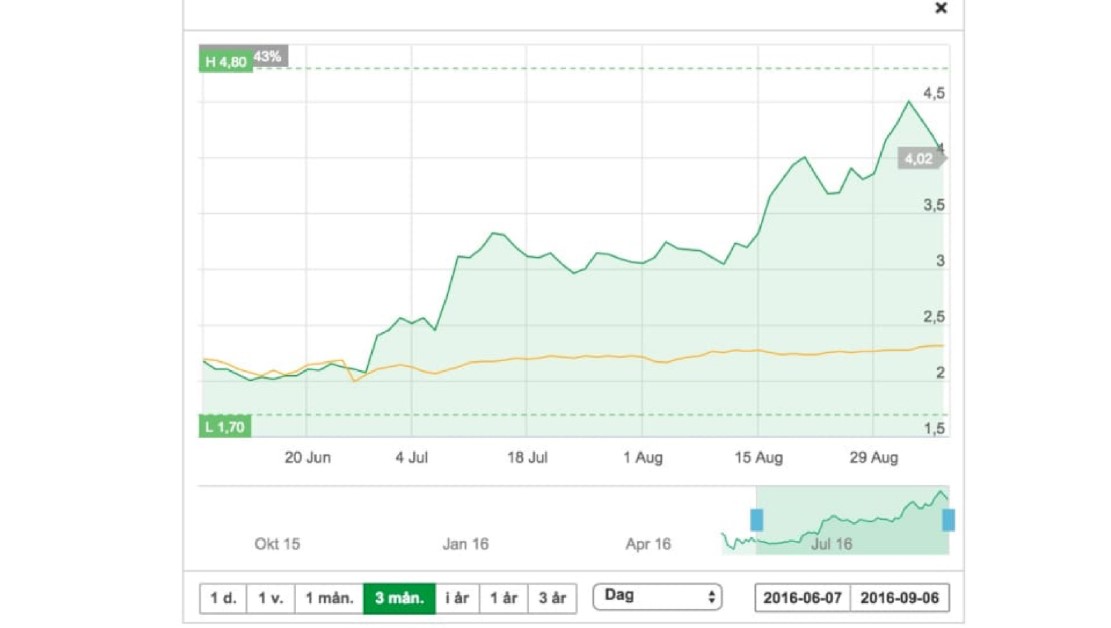Click the Okt 15 label in the navigator
1111x628 pixels.
point(277,544)
